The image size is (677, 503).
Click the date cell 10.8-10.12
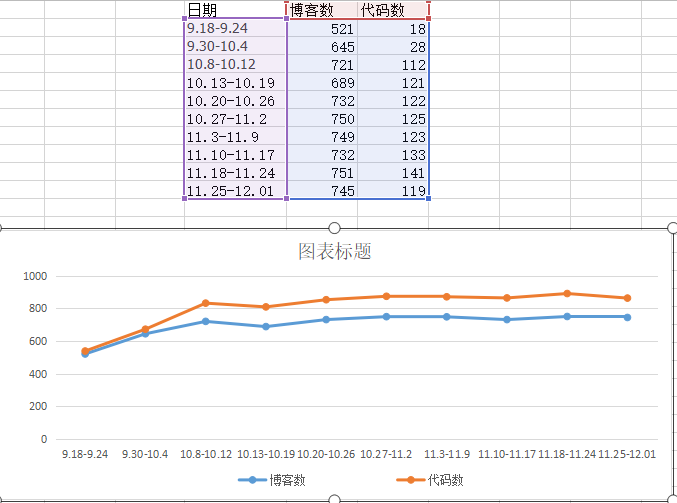(235, 64)
